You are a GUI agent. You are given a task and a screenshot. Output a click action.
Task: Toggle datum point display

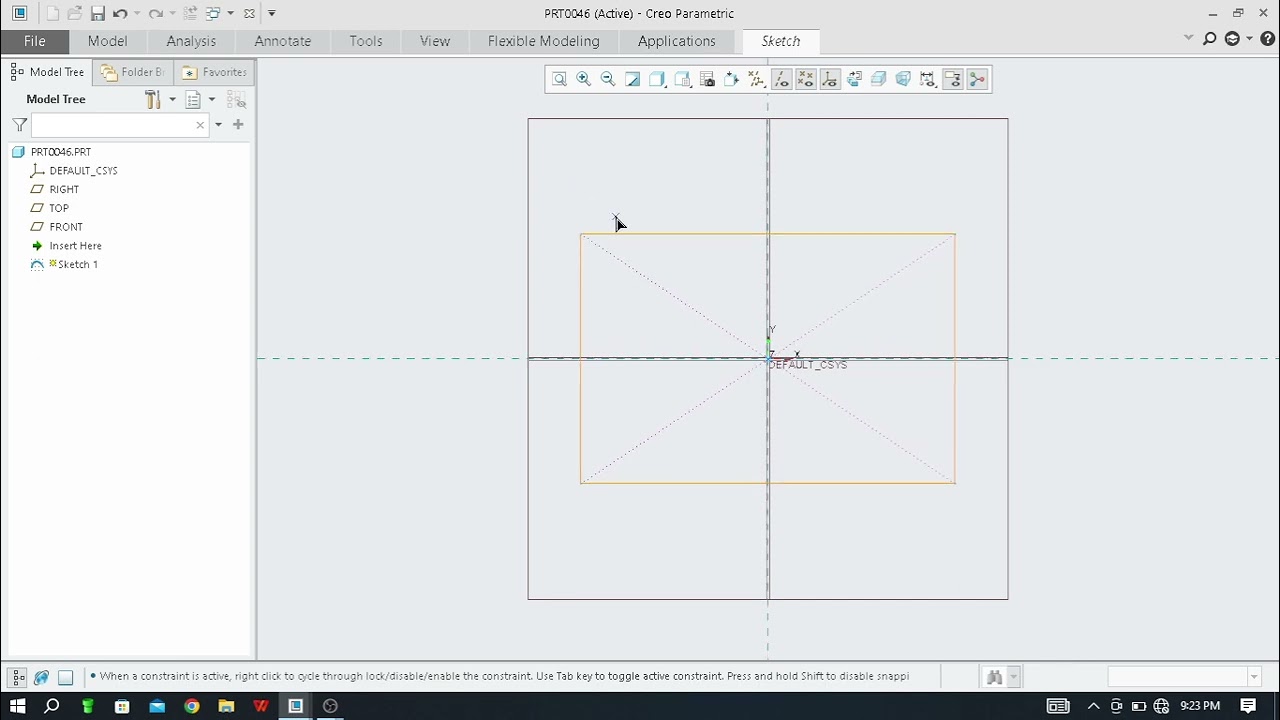[x=805, y=79]
